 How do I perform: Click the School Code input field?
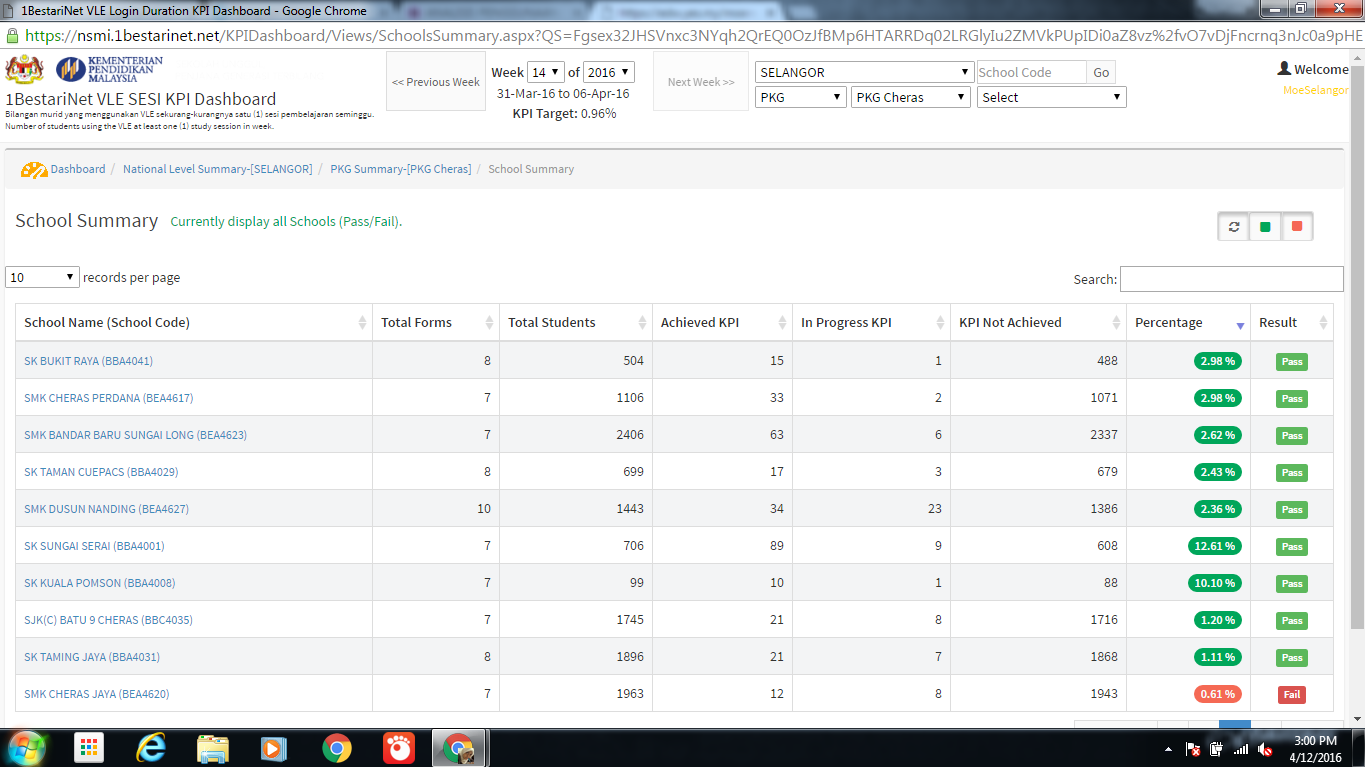pyautogui.click(x=1031, y=72)
